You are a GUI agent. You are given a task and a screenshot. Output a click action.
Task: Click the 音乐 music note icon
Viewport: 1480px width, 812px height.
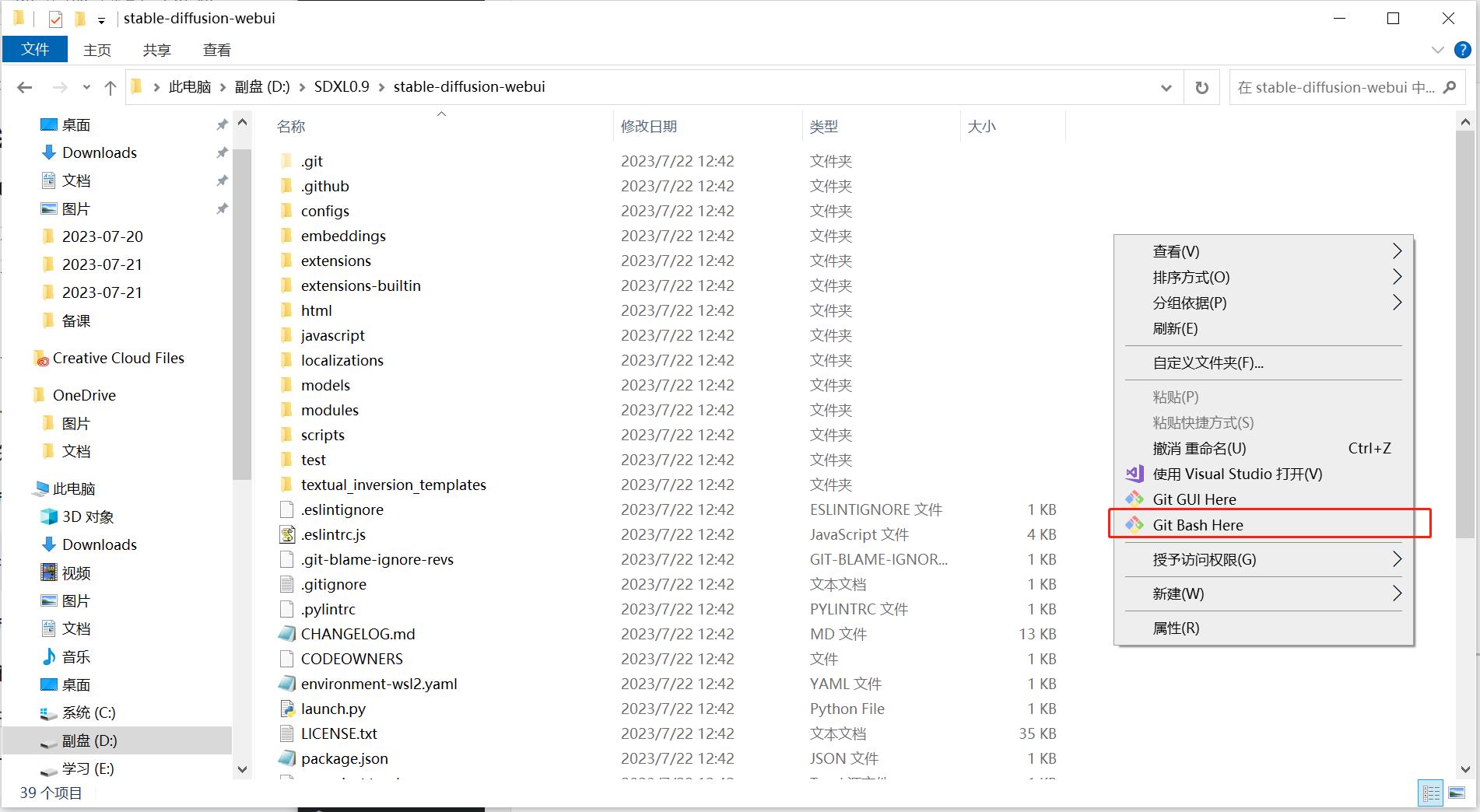click(49, 656)
